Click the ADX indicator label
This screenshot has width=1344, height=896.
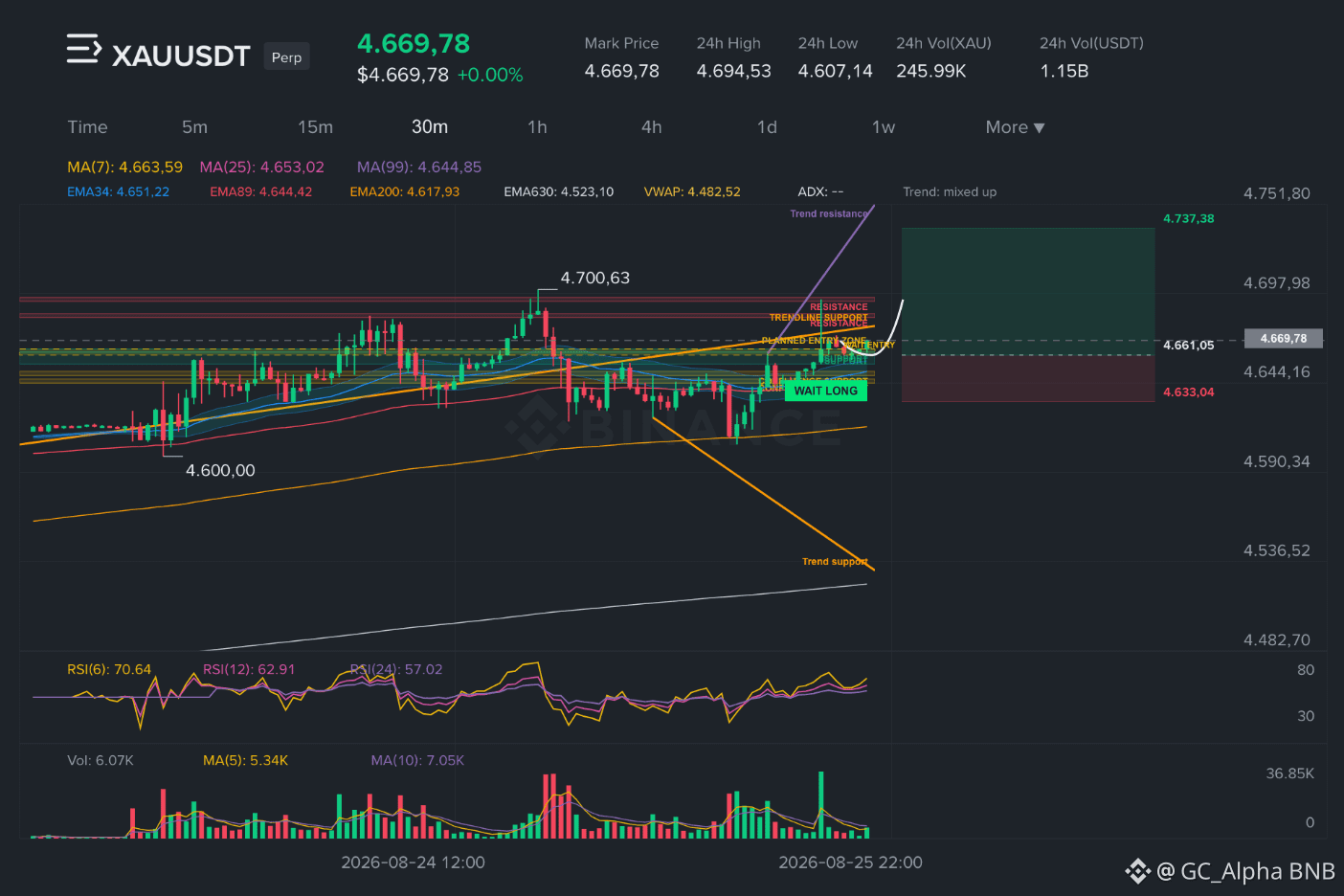[820, 192]
